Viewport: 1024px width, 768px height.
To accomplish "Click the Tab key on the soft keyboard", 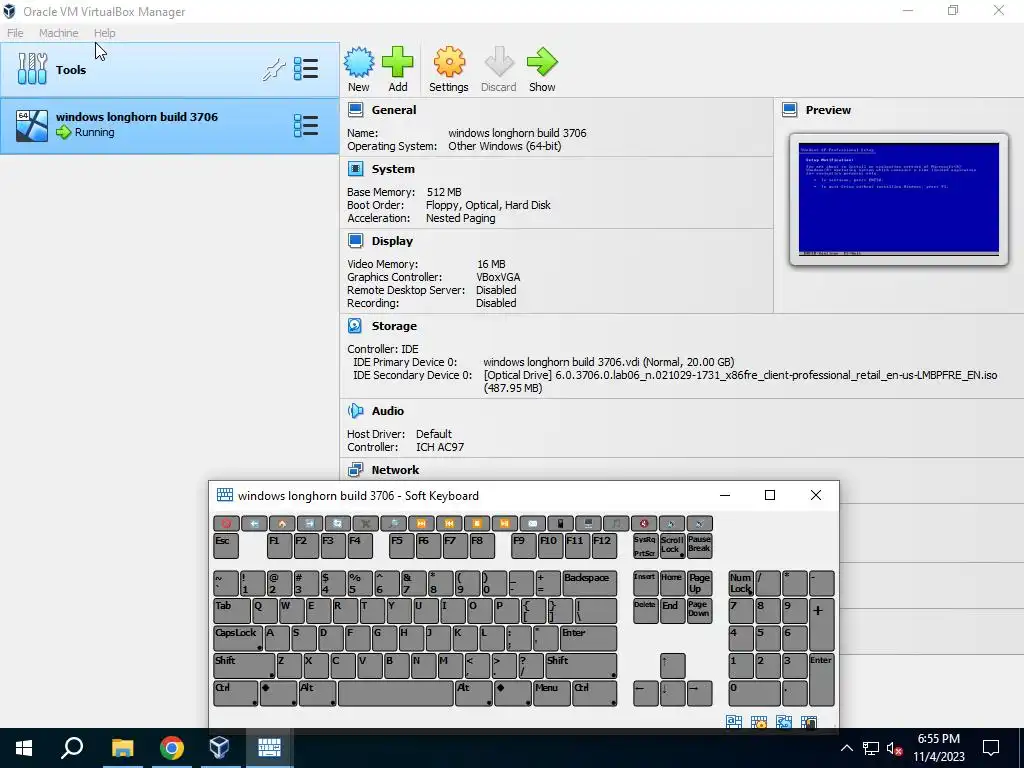I will point(232,611).
